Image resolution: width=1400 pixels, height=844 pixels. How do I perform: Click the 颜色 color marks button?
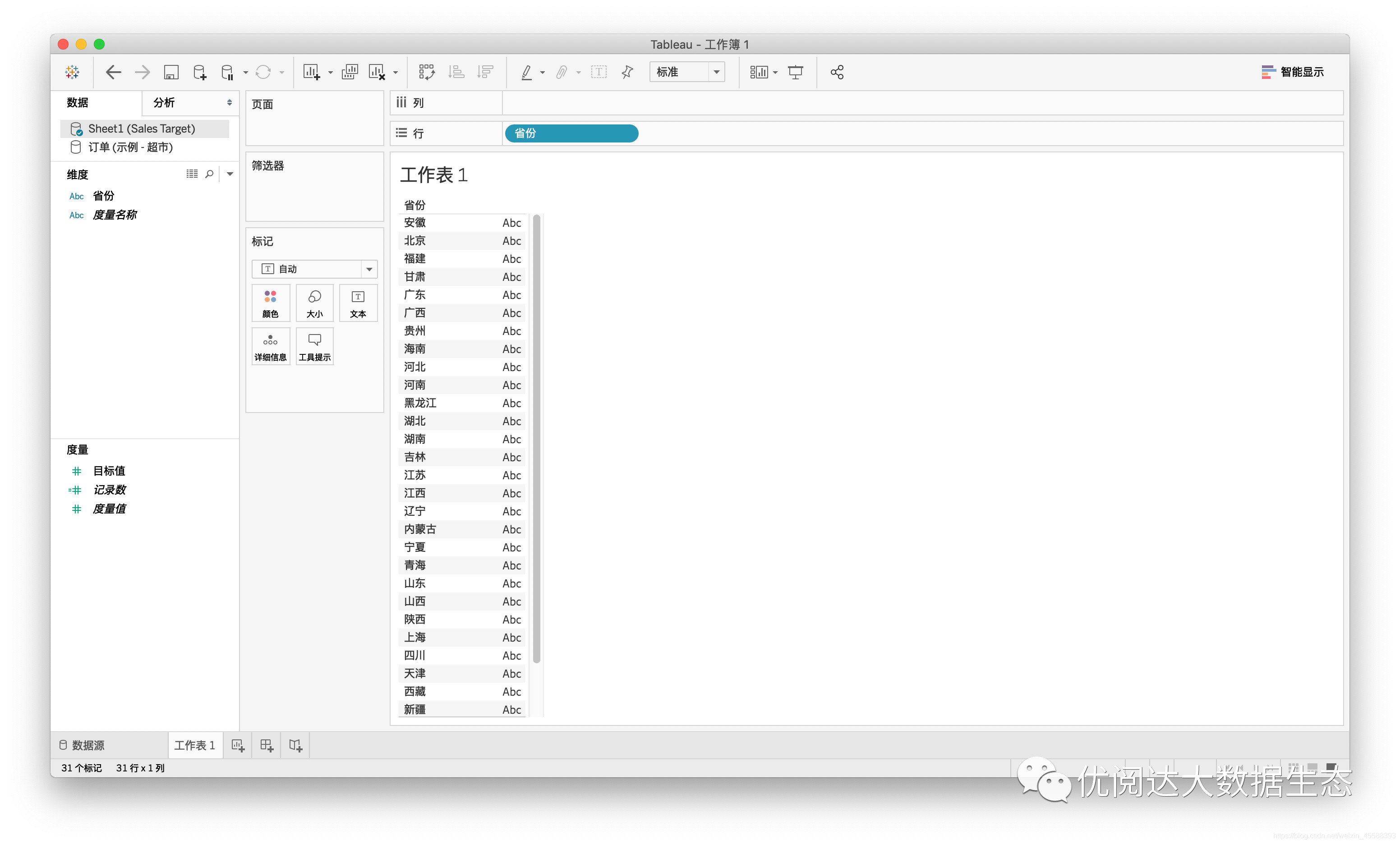pos(271,303)
